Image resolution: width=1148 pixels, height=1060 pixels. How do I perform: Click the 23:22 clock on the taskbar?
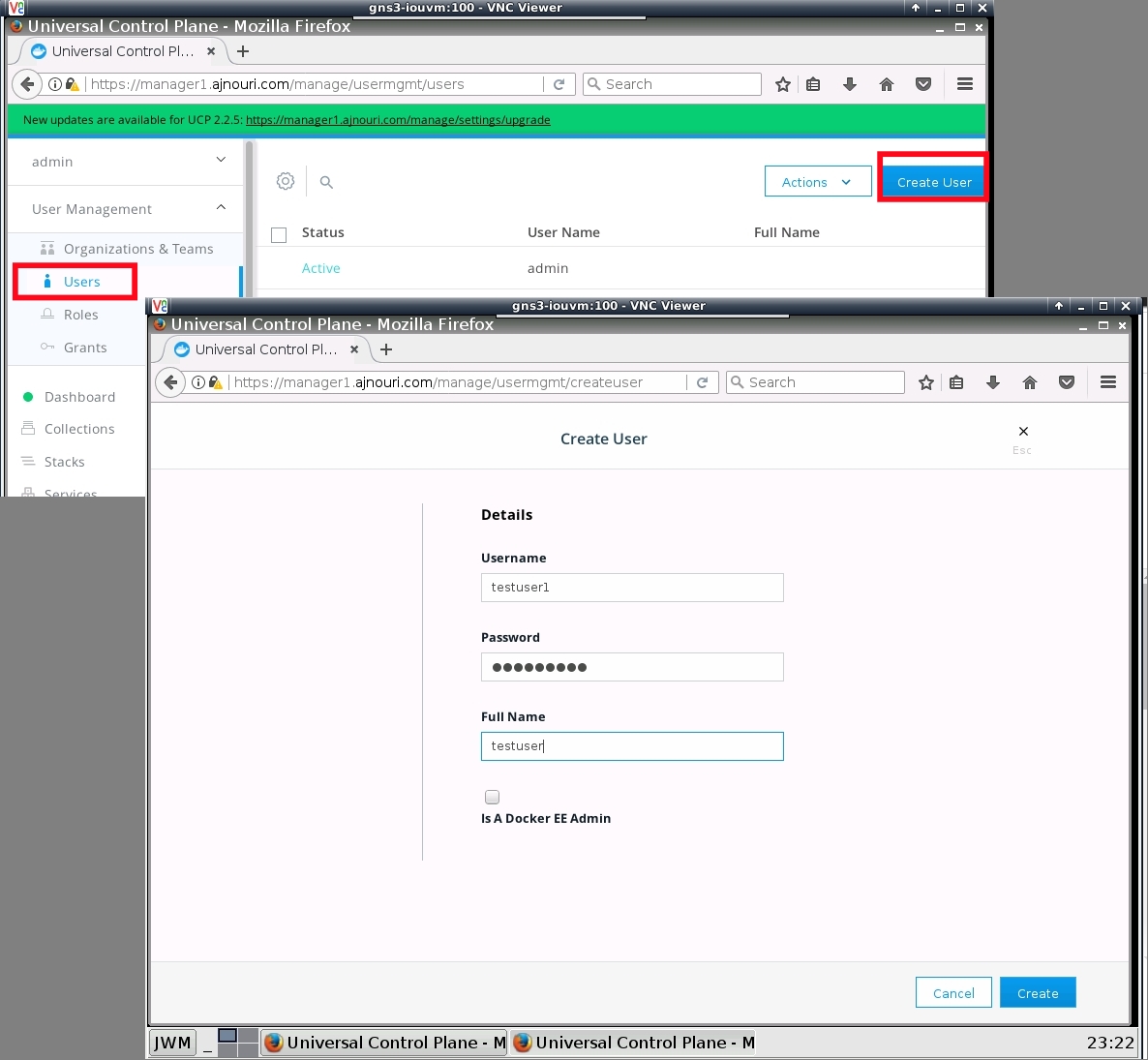[1110, 1043]
